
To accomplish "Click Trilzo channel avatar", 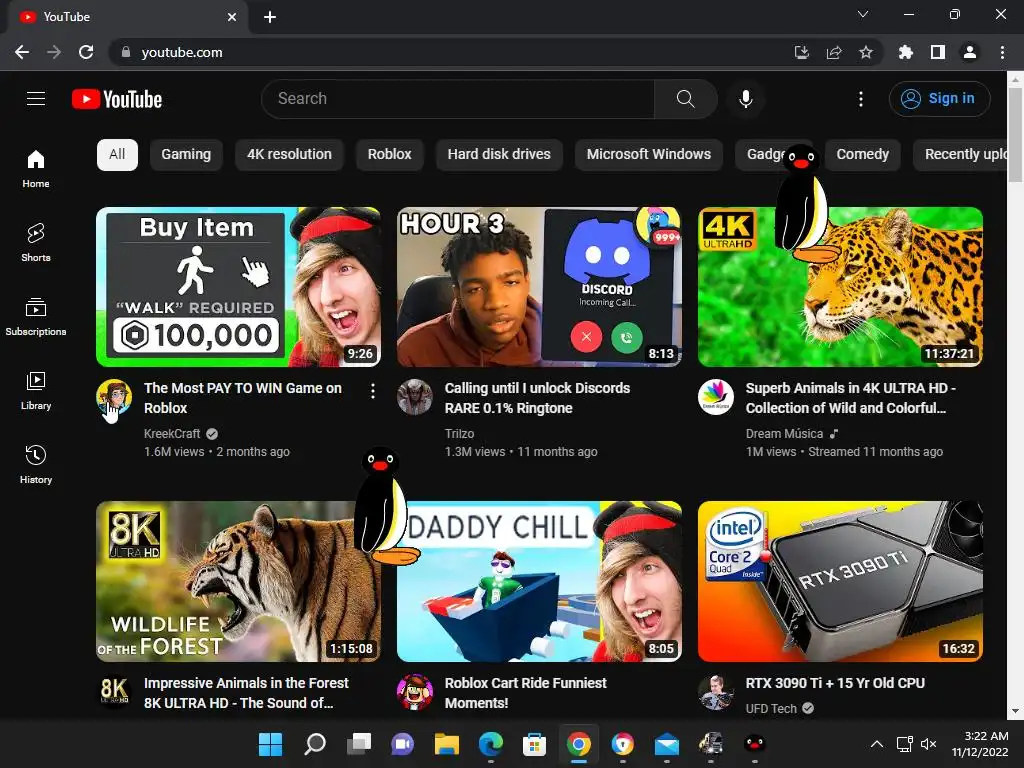I will point(415,397).
